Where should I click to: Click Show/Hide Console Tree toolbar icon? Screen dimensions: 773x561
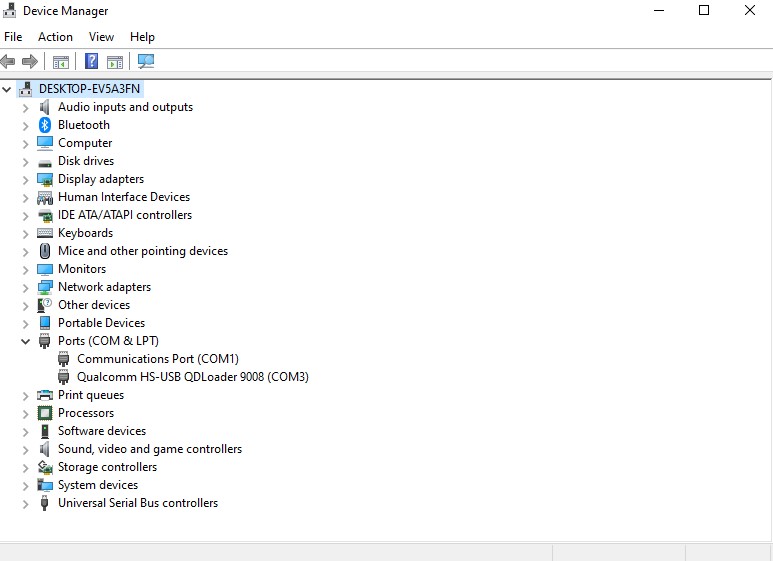[x=61, y=62]
